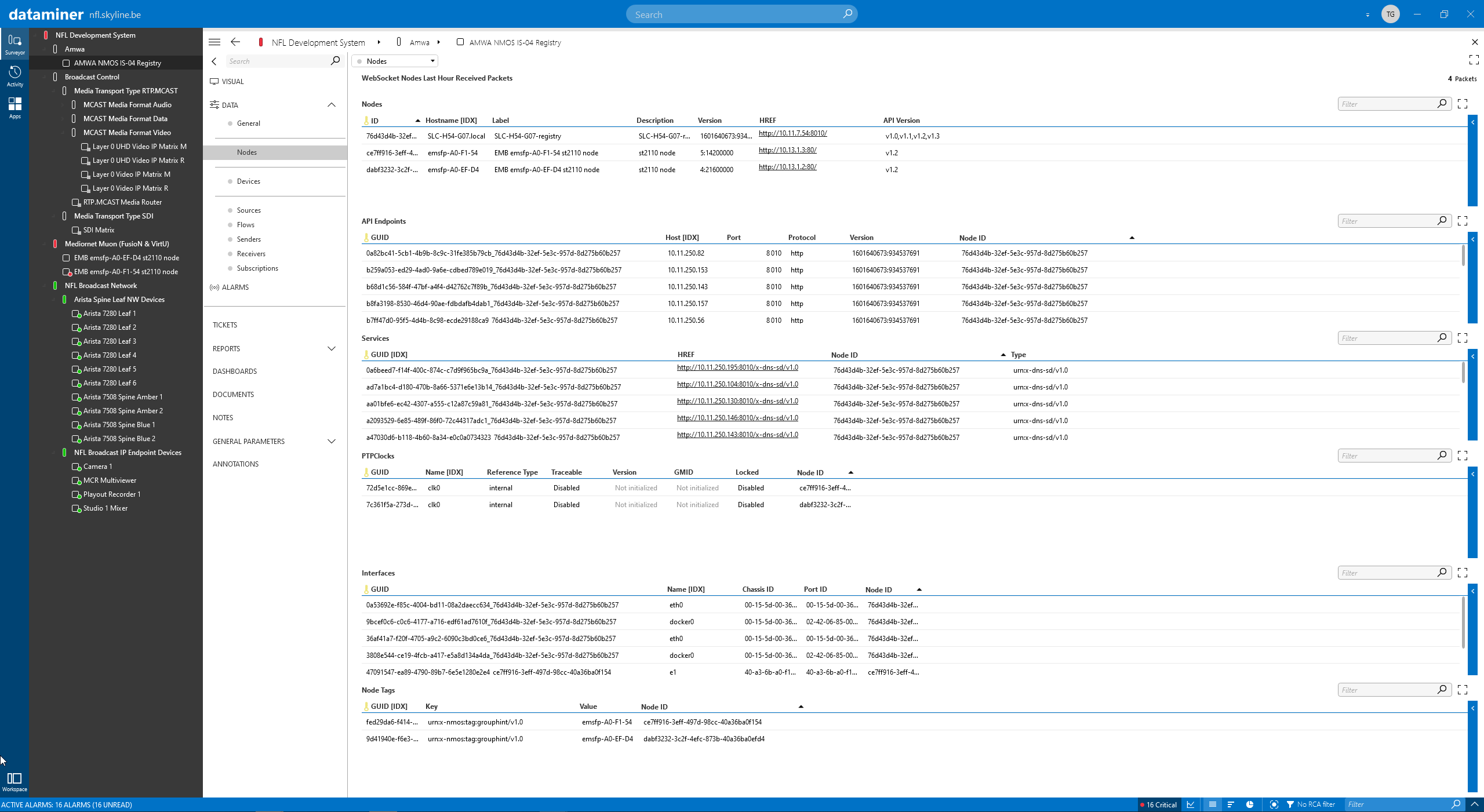This screenshot has width=1484, height=812.
Task: Expand the API Endpoints table to full view
Action: 1463,221
